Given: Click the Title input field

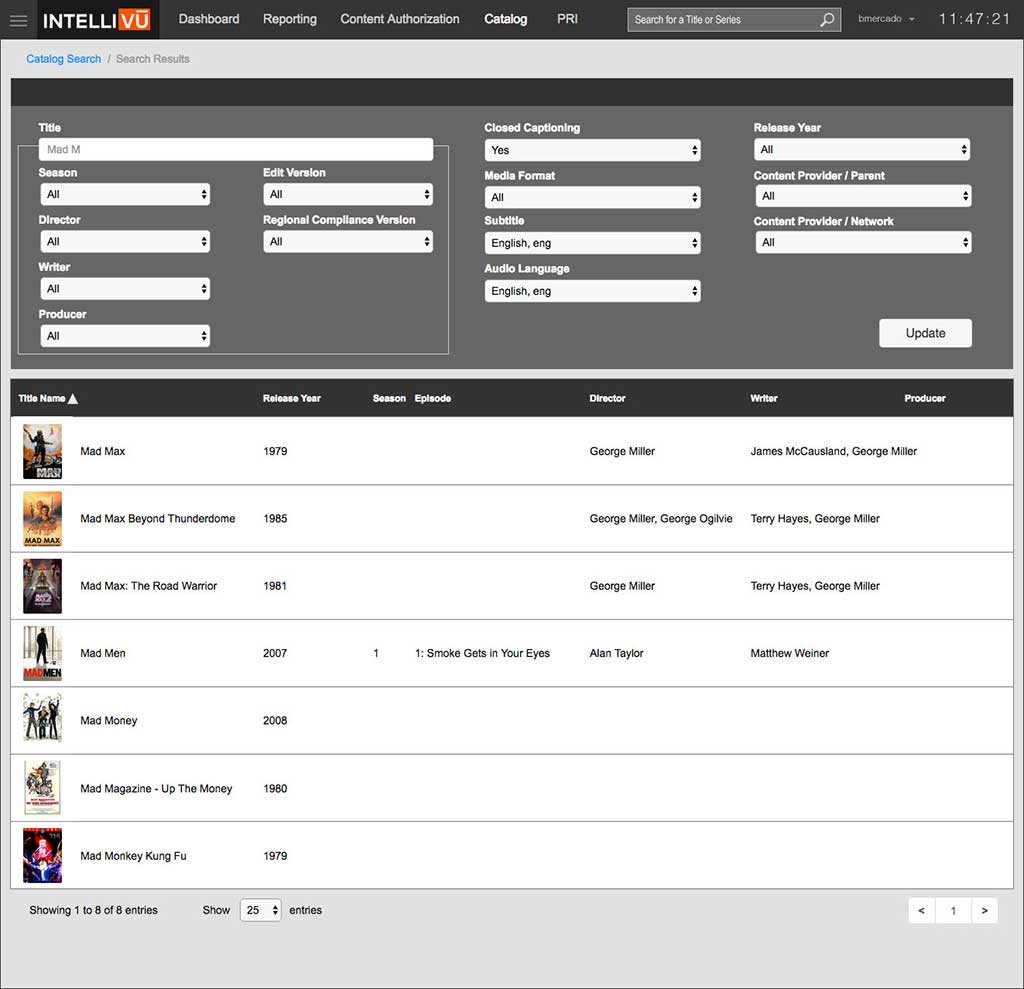Looking at the screenshot, I should [x=236, y=150].
